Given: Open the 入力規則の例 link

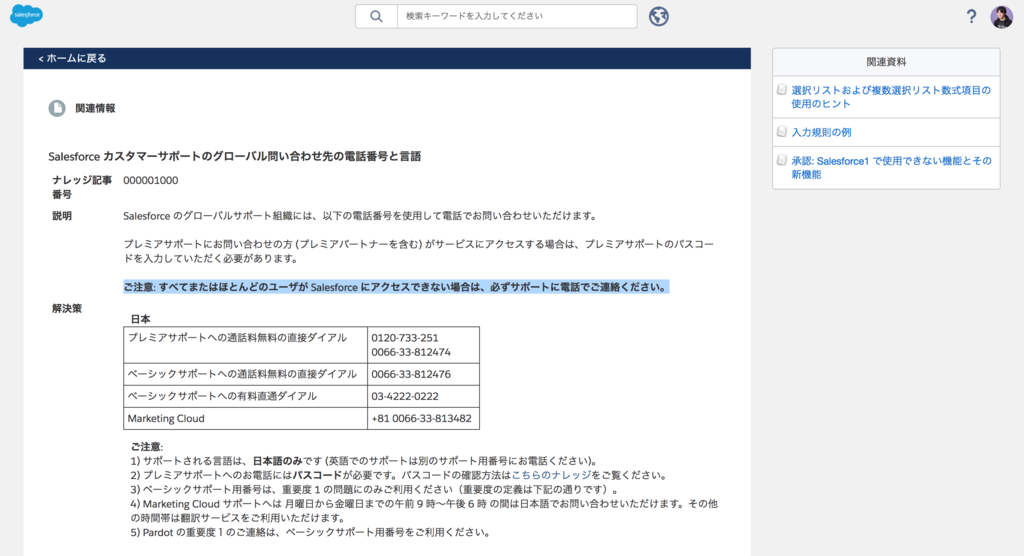Looking at the screenshot, I should coord(821,132).
